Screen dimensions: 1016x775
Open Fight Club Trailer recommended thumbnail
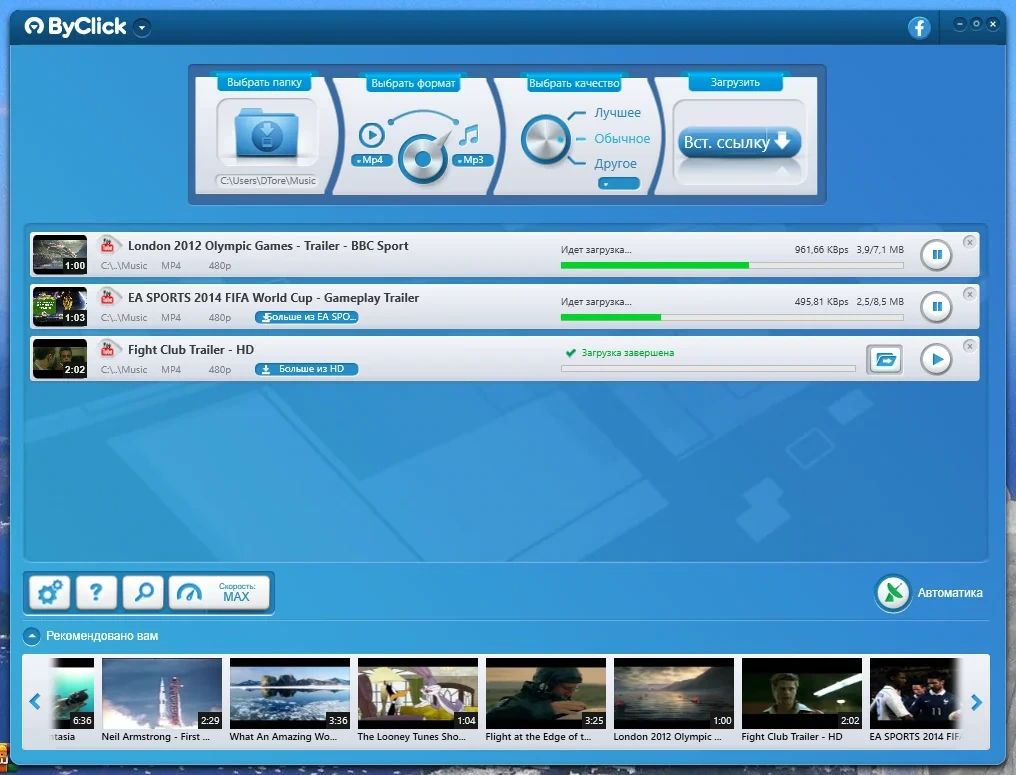point(802,693)
